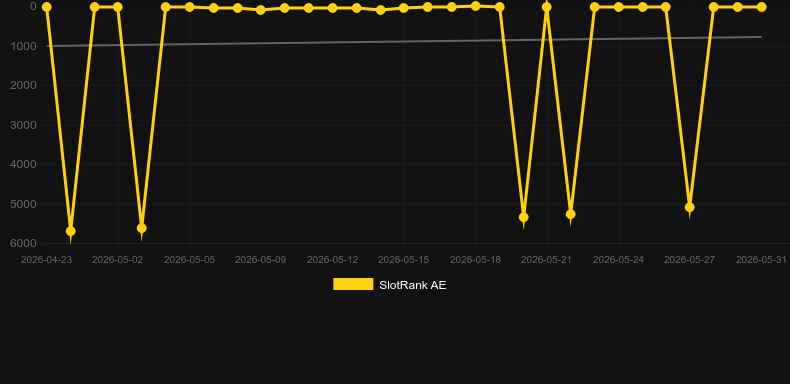Select the dip point right after 2026-05-02
The height and width of the screenshot is (384, 790).
(142, 228)
